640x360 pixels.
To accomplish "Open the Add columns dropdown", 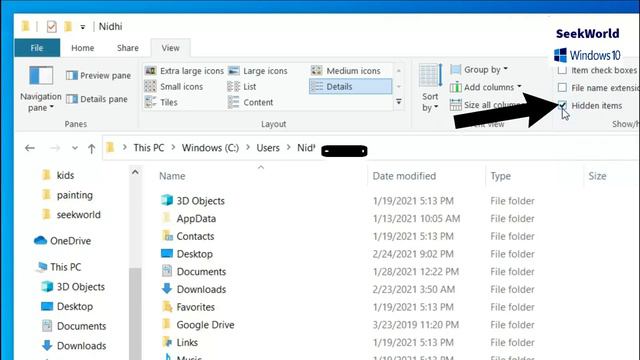I will click(486, 87).
